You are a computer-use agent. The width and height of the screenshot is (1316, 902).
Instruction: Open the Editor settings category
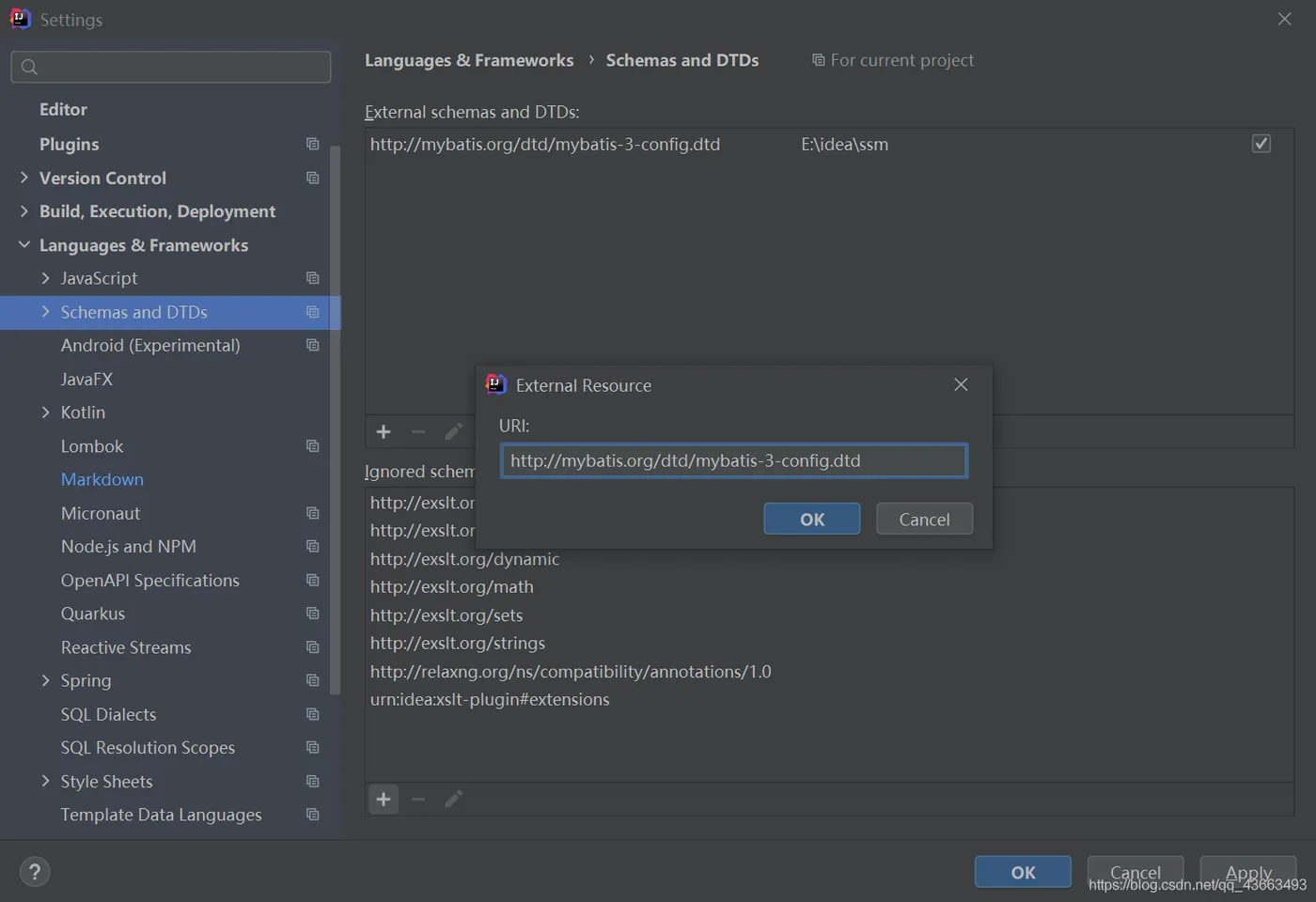[x=63, y=110]
